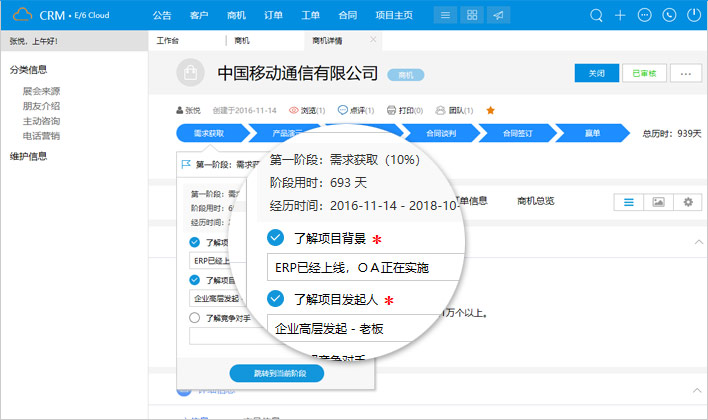This screenshot has height=420, width=708.
Task: Open the phone call icon in header
Action: [x=669, y=16]
